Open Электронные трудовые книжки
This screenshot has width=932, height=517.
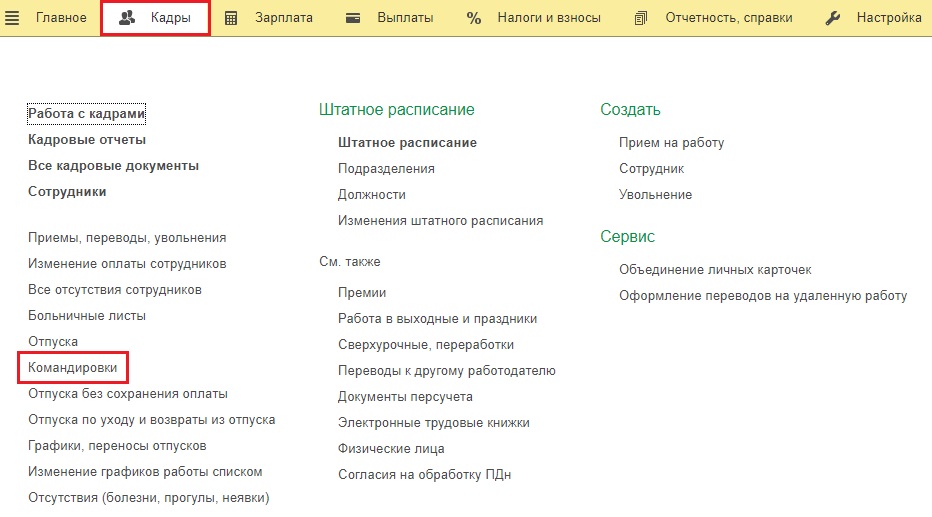click(x=434, y=423)
